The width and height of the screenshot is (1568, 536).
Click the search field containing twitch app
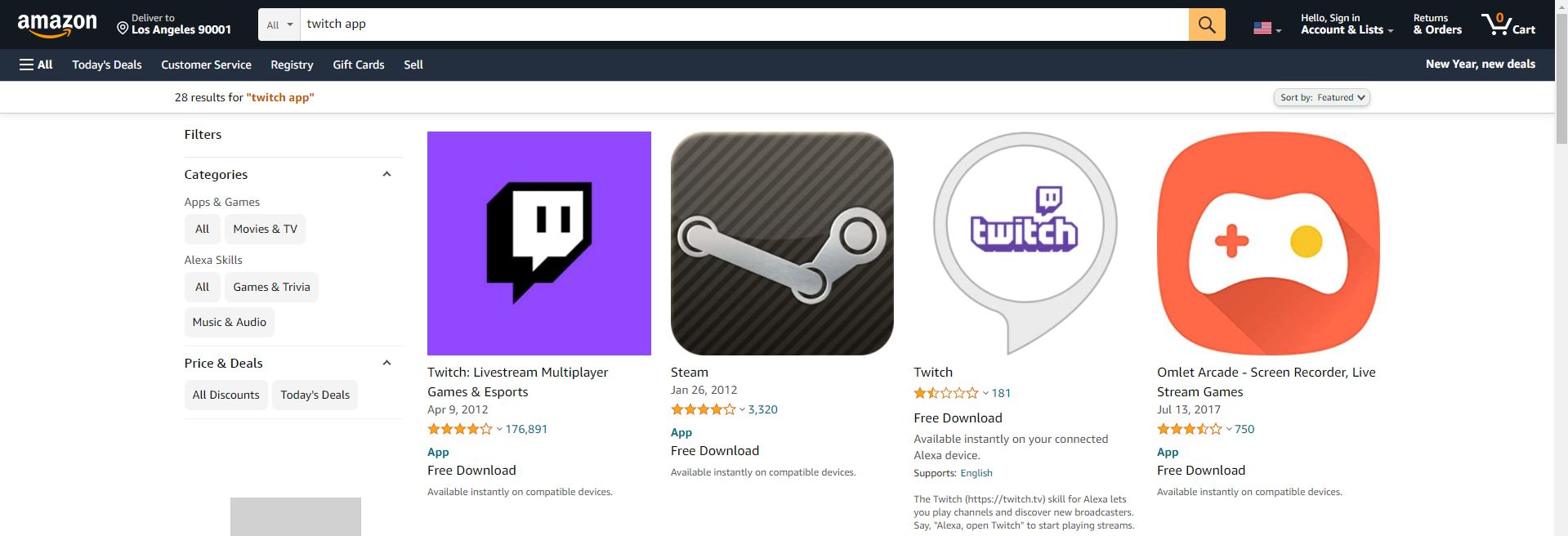744,25
